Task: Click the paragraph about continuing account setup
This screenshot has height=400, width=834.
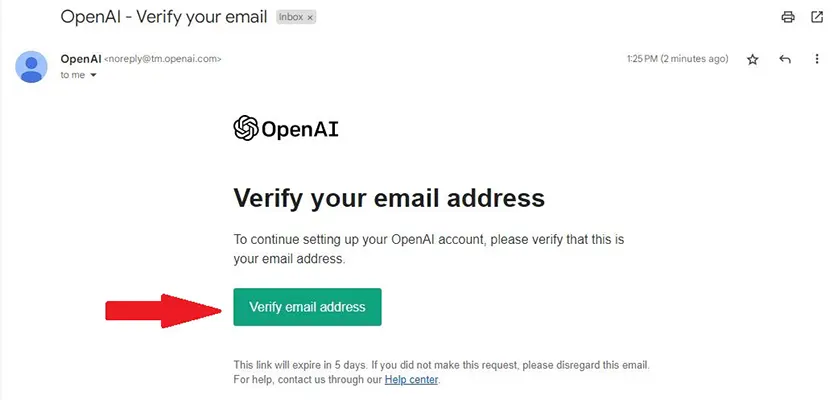Action: coord(429,249)
